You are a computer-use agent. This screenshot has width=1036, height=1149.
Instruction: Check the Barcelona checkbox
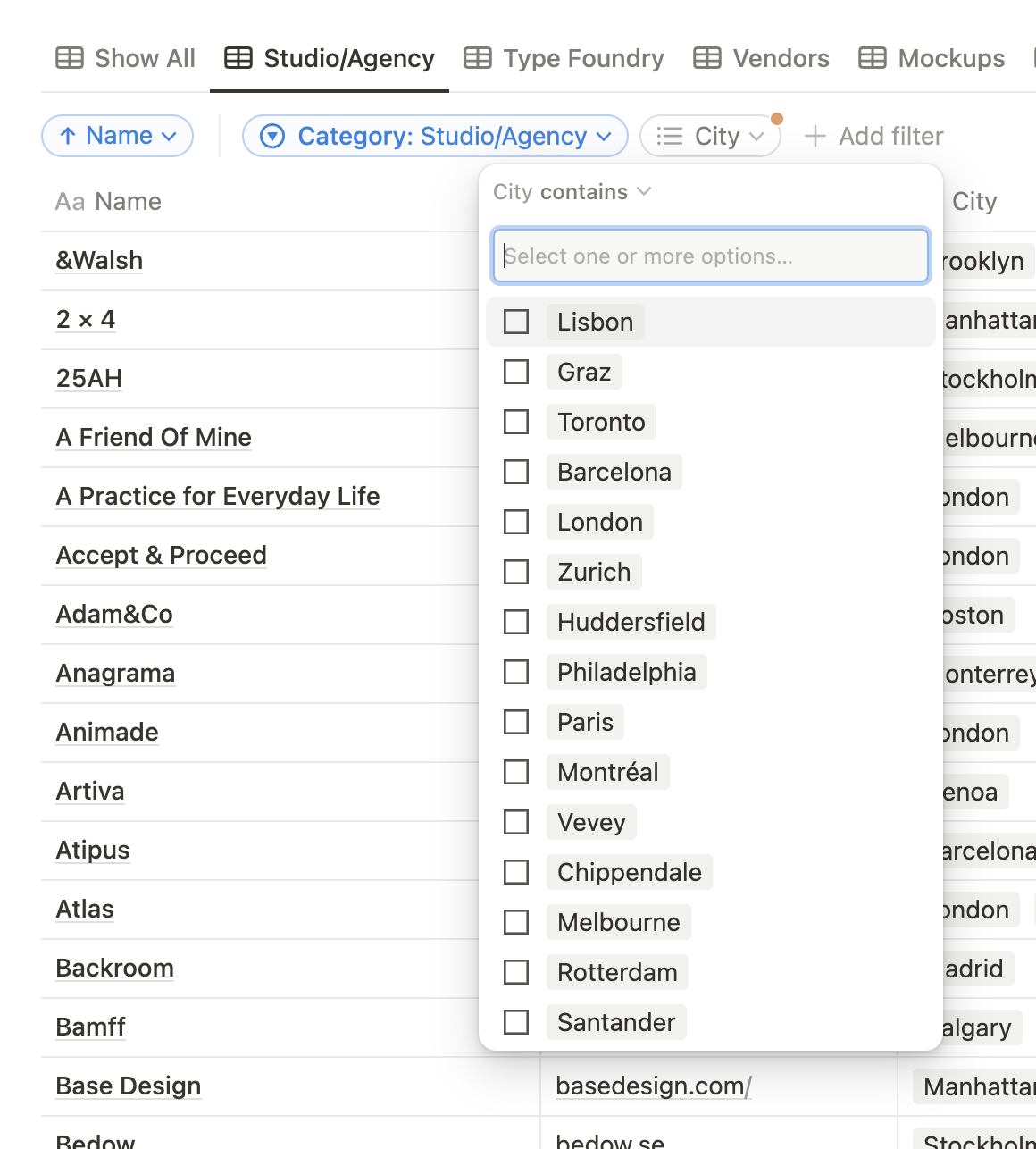[516, 472]
